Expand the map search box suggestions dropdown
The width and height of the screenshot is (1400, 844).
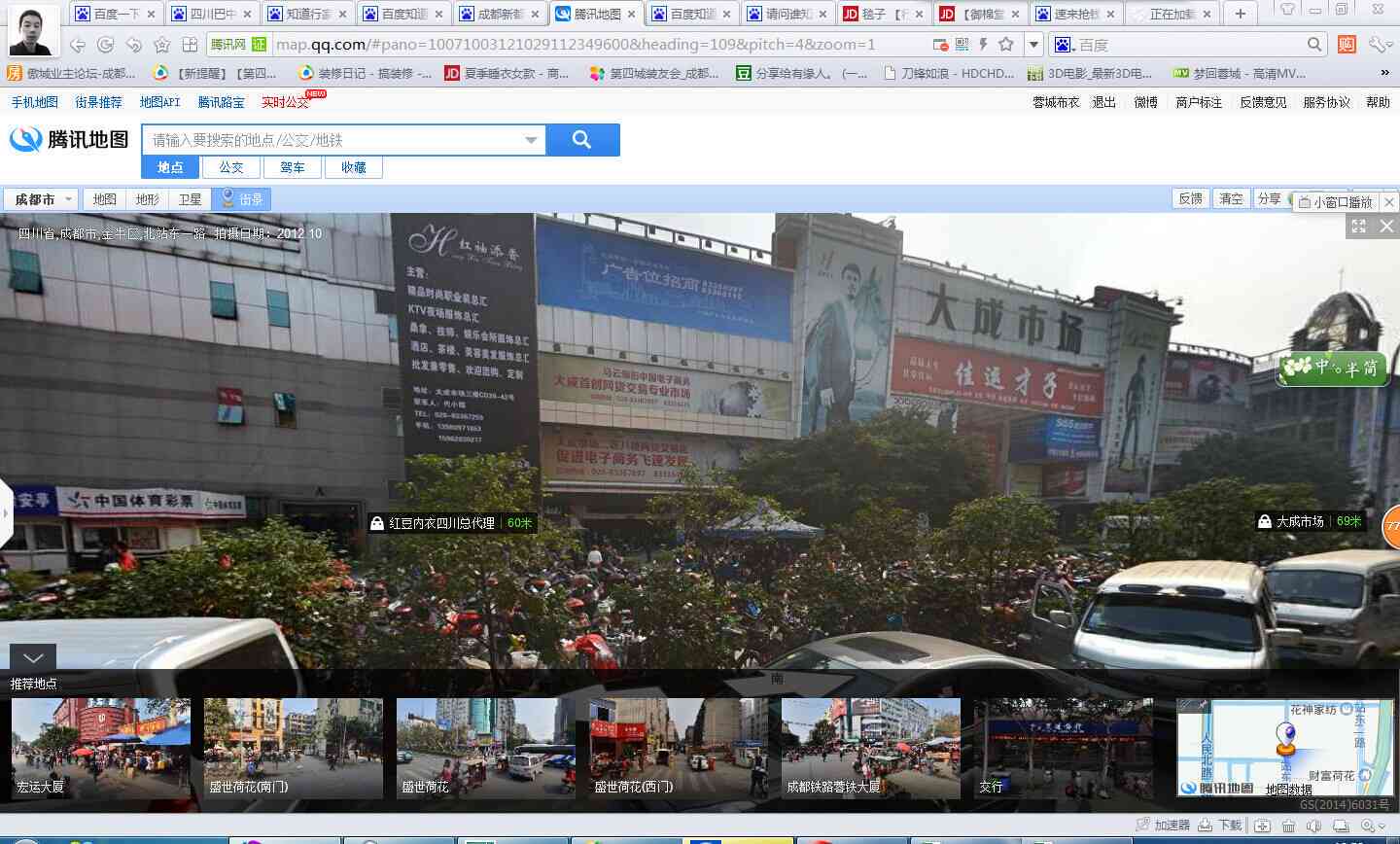coord(531,140)
